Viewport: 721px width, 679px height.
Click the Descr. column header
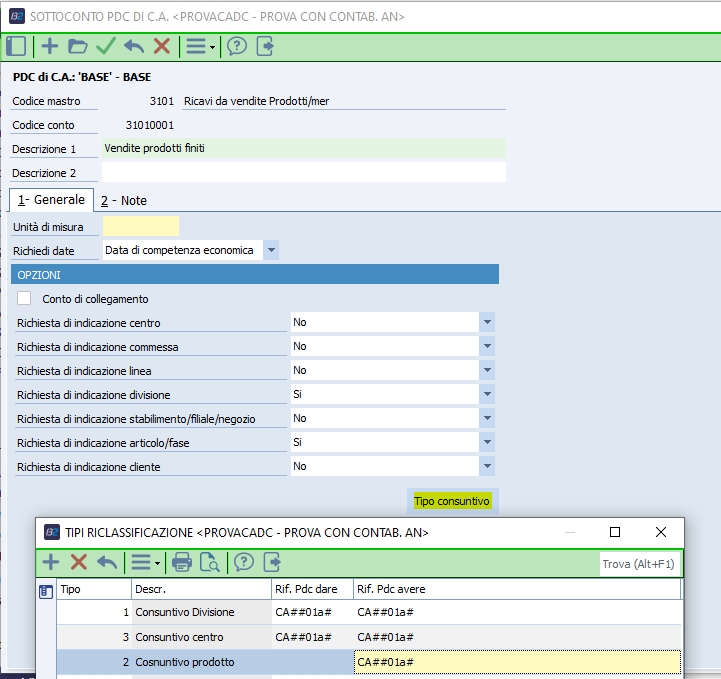coord(201,589)
